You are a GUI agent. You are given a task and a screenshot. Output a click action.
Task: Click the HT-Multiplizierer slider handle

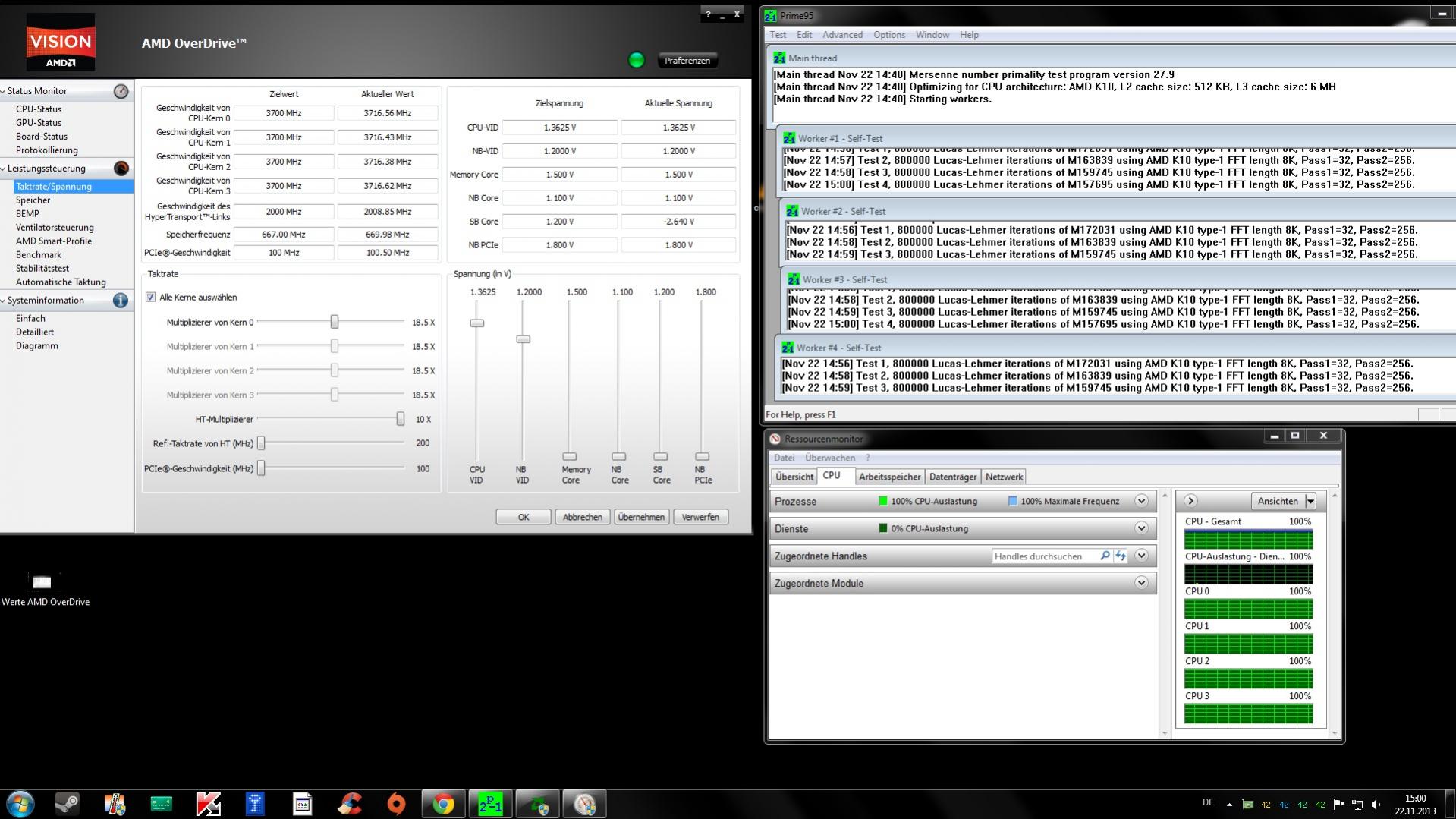tap(401, 419)
